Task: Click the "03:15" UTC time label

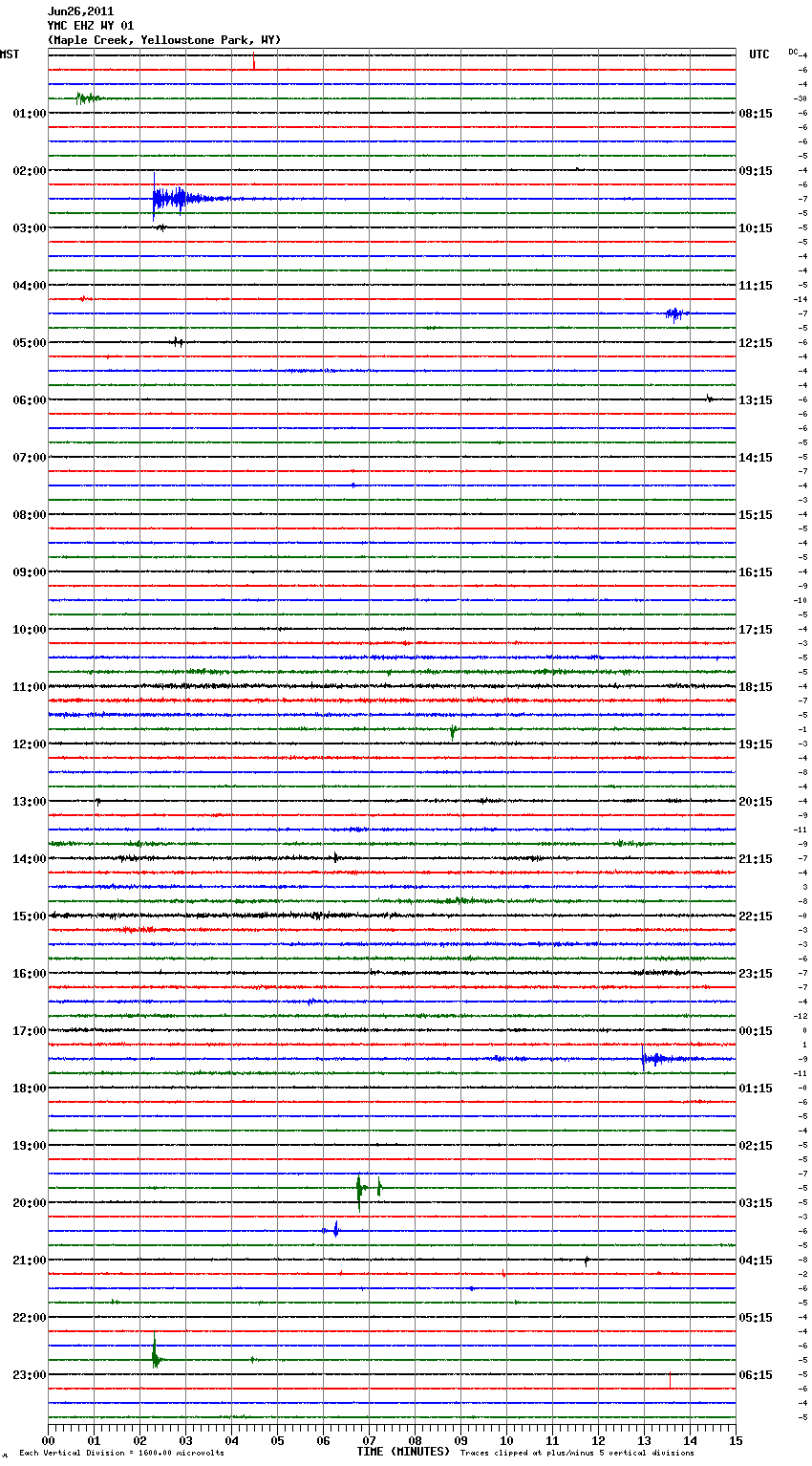Action: pyautogui.click(x=756, y=1203)
